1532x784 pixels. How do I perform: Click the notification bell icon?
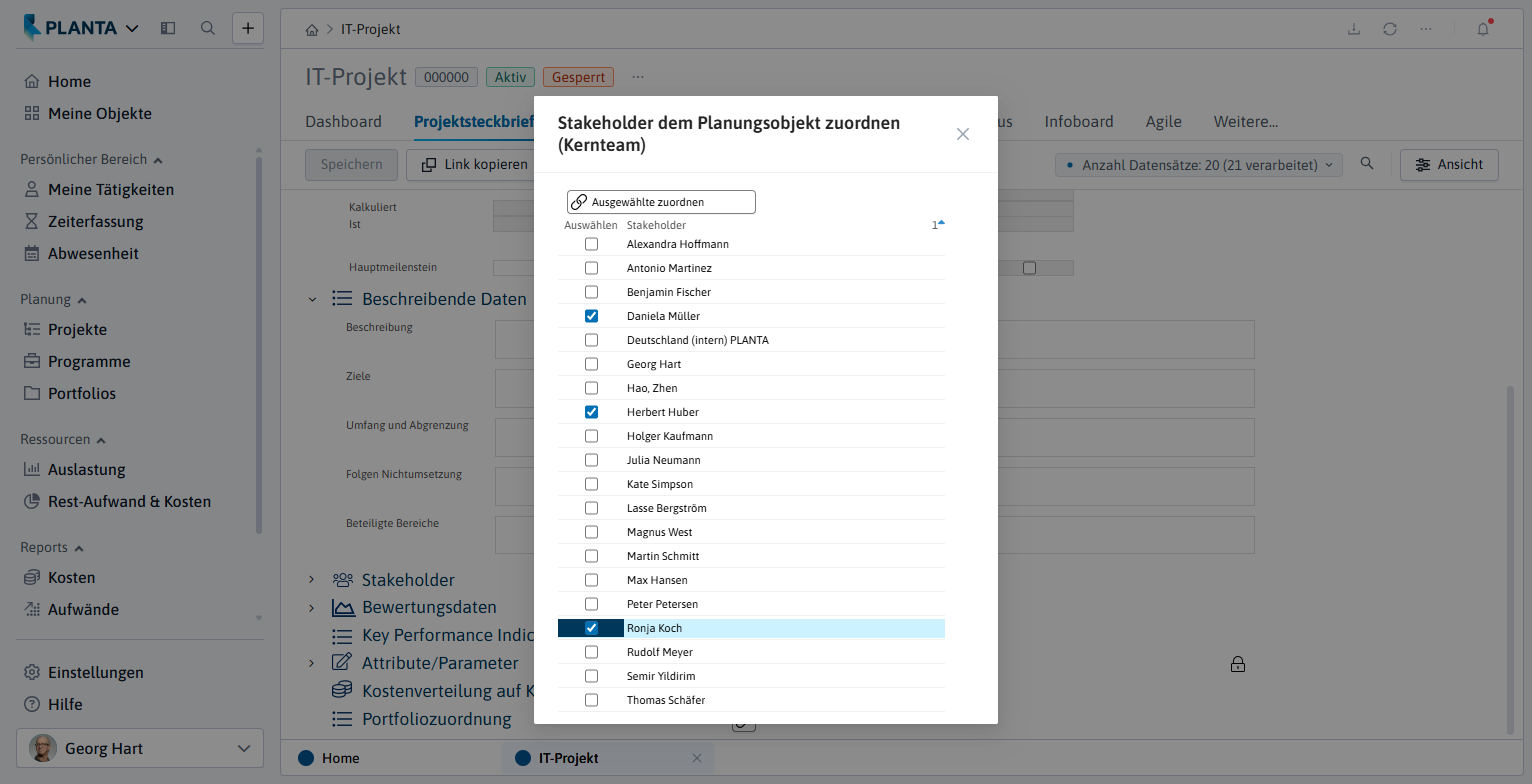pyautogui.click(x=1483, y=29)
